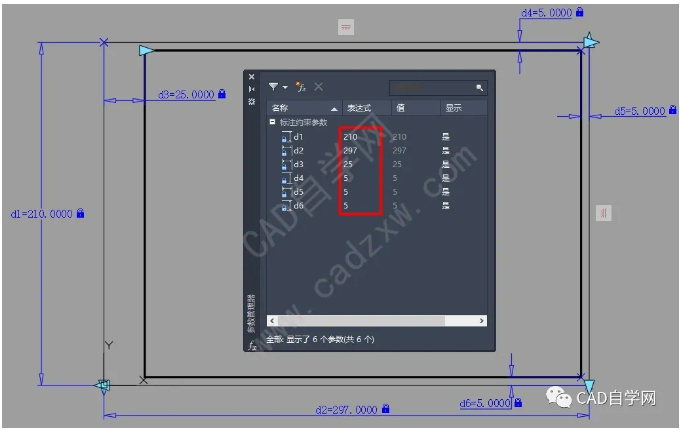The height and width of the screenshot is (435, 685).
Task: Select the d2=297.0000 dimension constraint label
Action: (346, 410)
